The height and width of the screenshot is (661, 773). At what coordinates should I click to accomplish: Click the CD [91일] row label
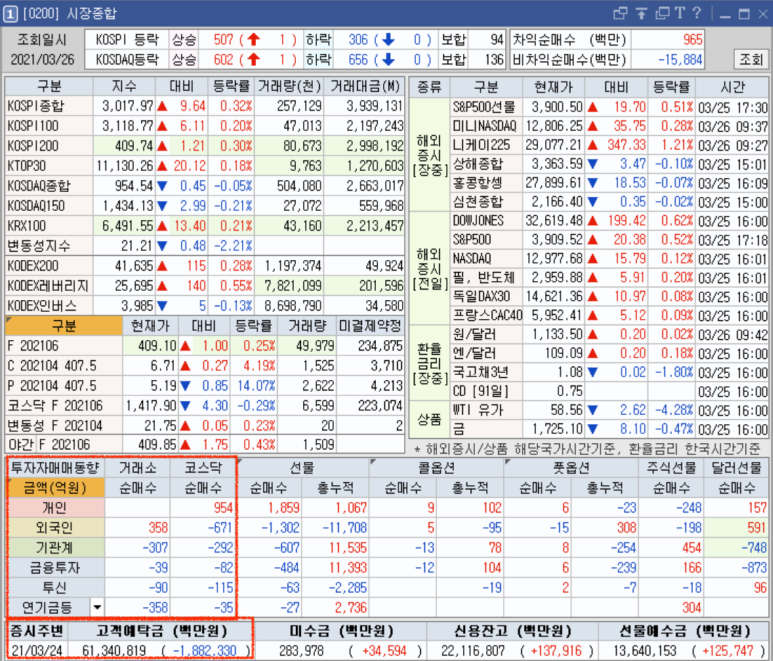coord(486,391)
